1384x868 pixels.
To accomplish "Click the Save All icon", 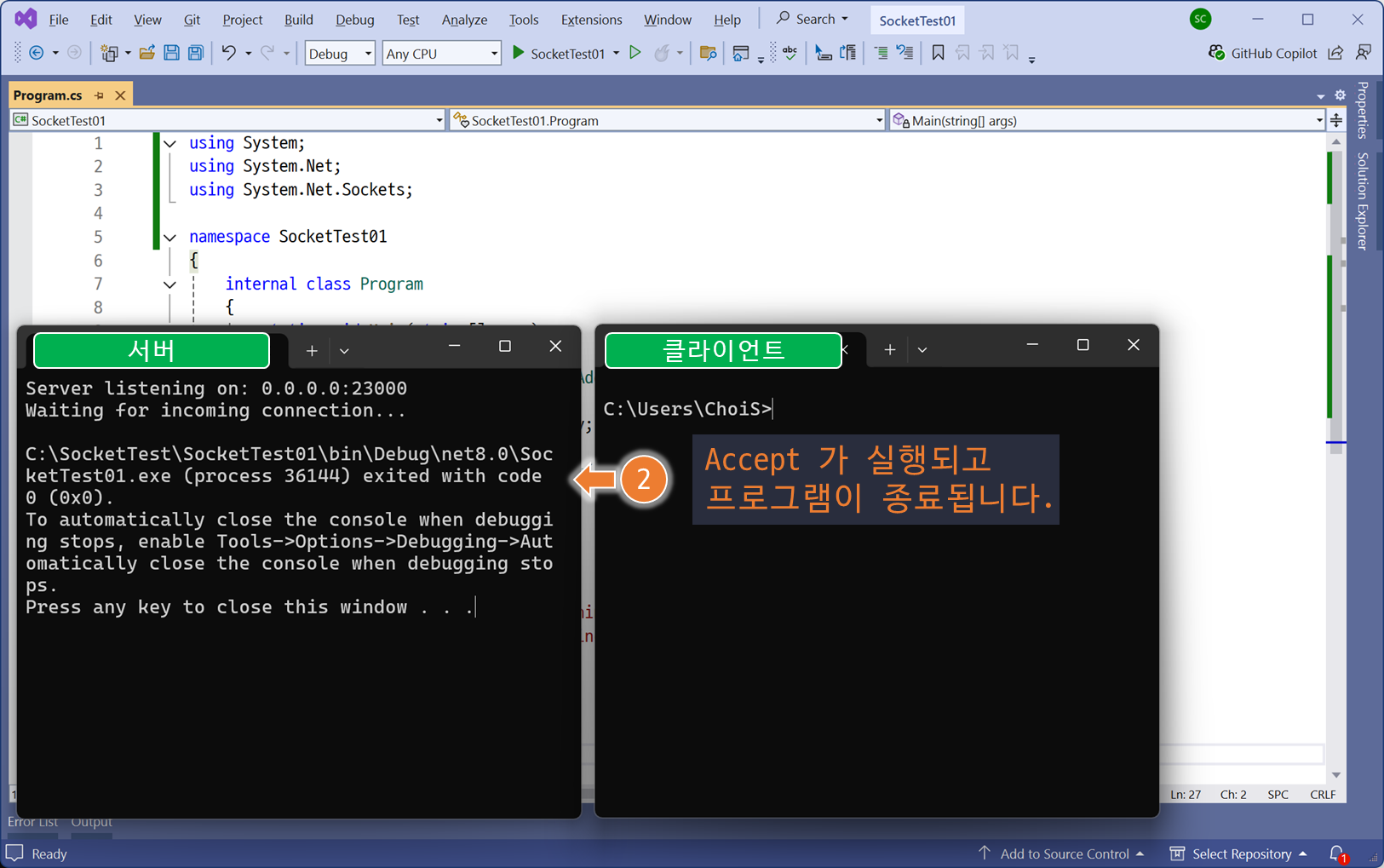I will pyautogui.click(x=196, y=53).
